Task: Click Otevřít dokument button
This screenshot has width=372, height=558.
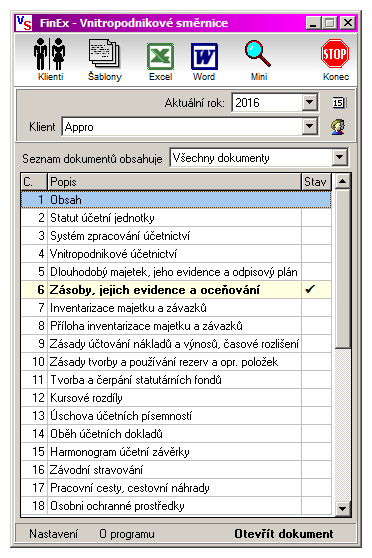Action: (x=284, y=534)
